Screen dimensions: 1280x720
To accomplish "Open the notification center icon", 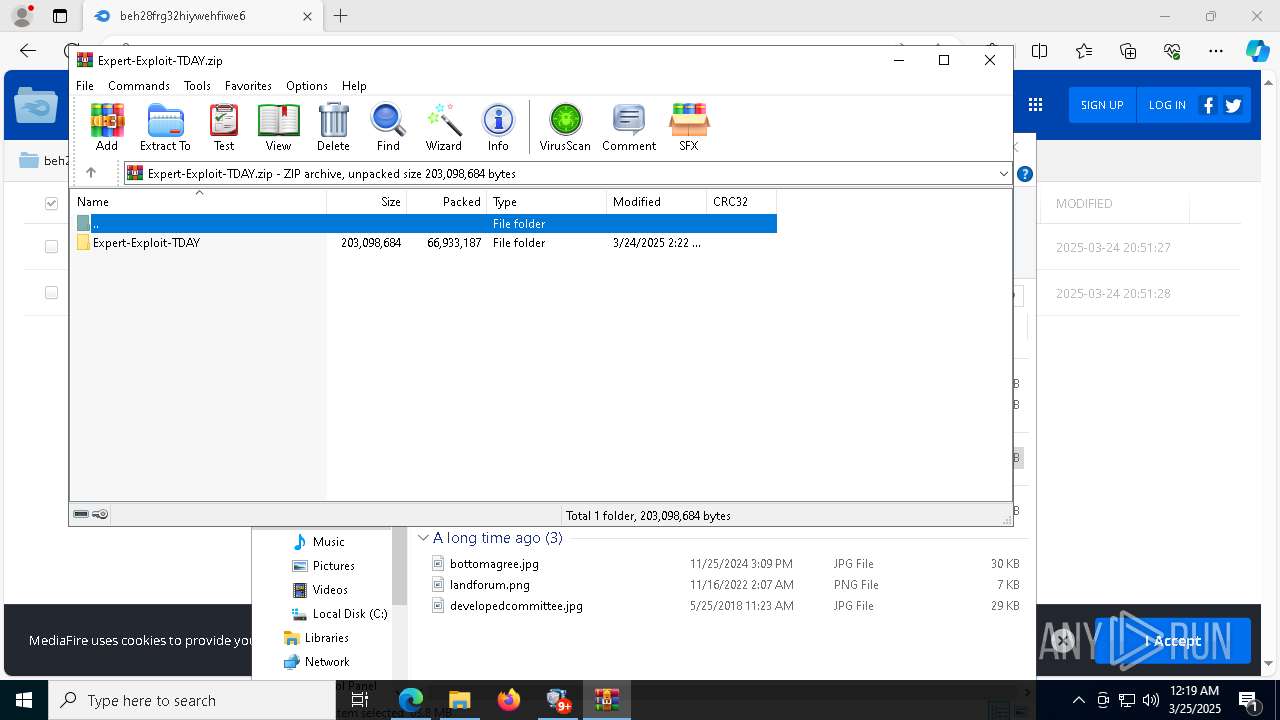I will point(1249,700).
